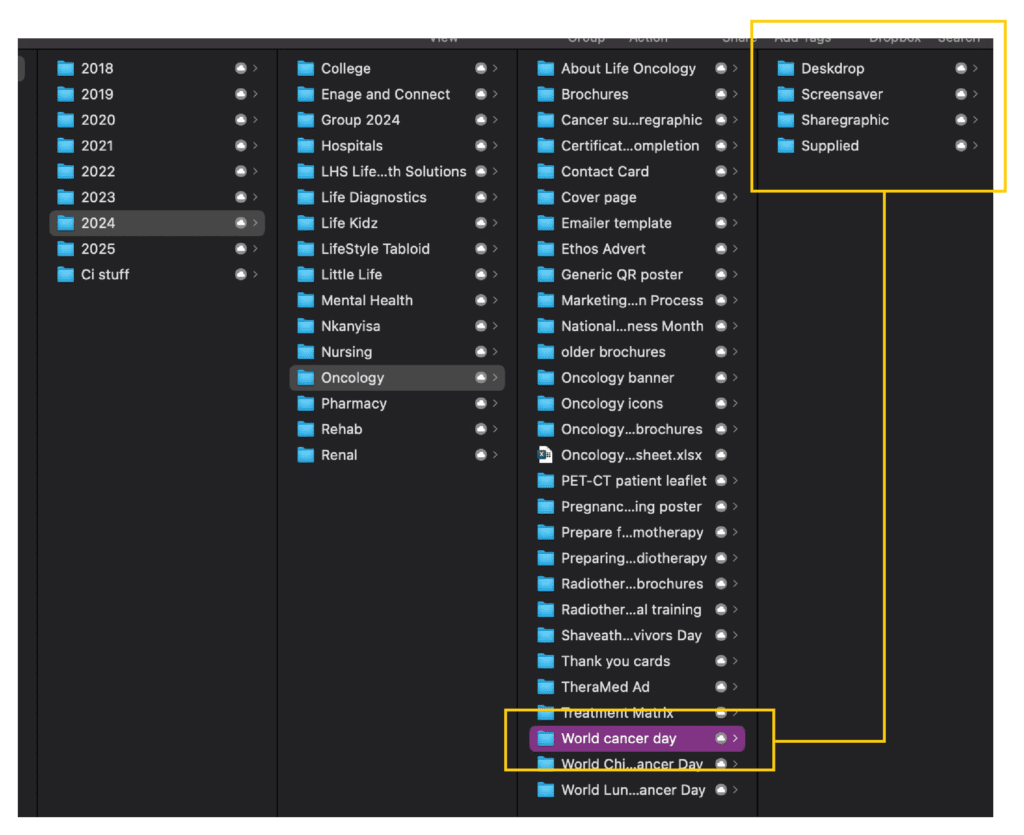Open the Hospitals folder
Screen dimensions: 1024x835
[x=351, y=146]
